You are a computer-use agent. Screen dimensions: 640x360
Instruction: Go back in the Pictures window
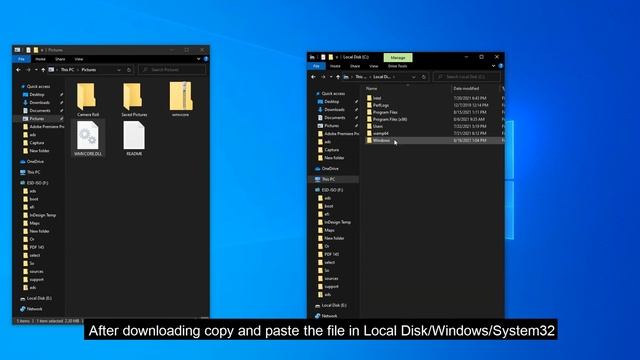coord(18,70)
